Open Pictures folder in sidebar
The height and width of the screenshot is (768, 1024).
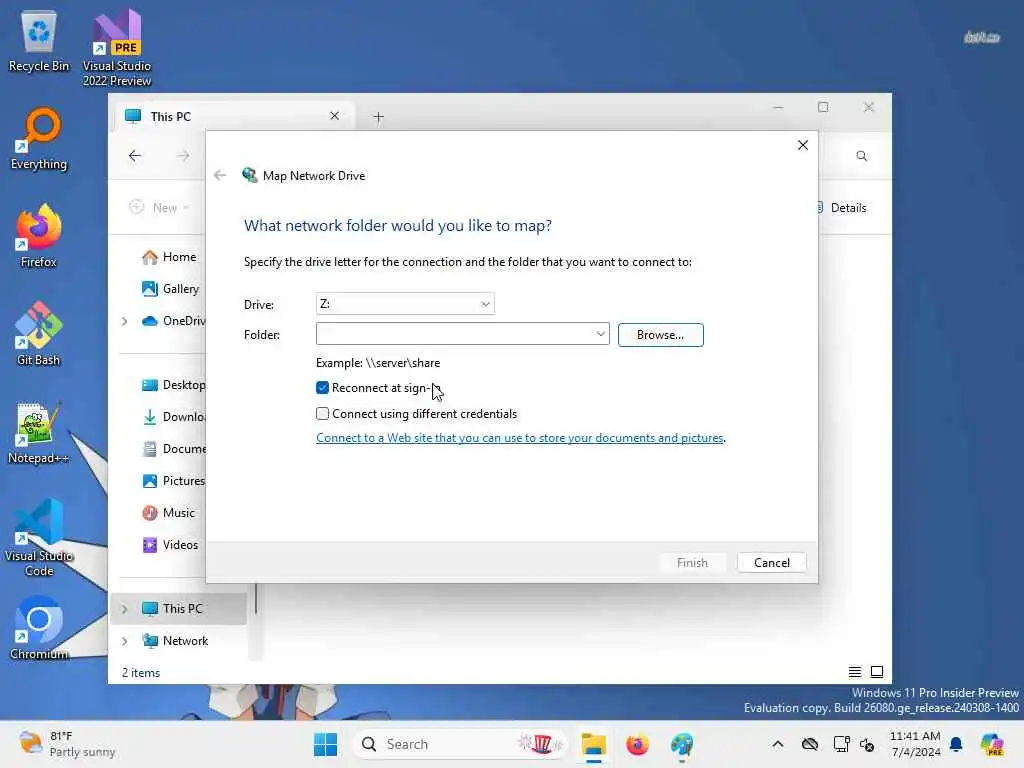(172, 481)
